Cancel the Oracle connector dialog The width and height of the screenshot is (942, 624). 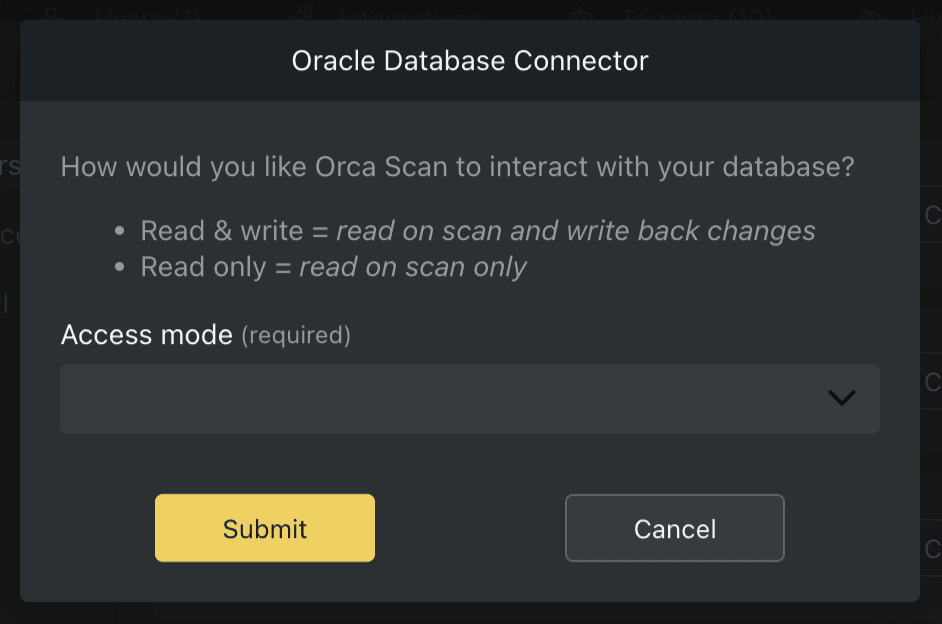click(674, 528)
